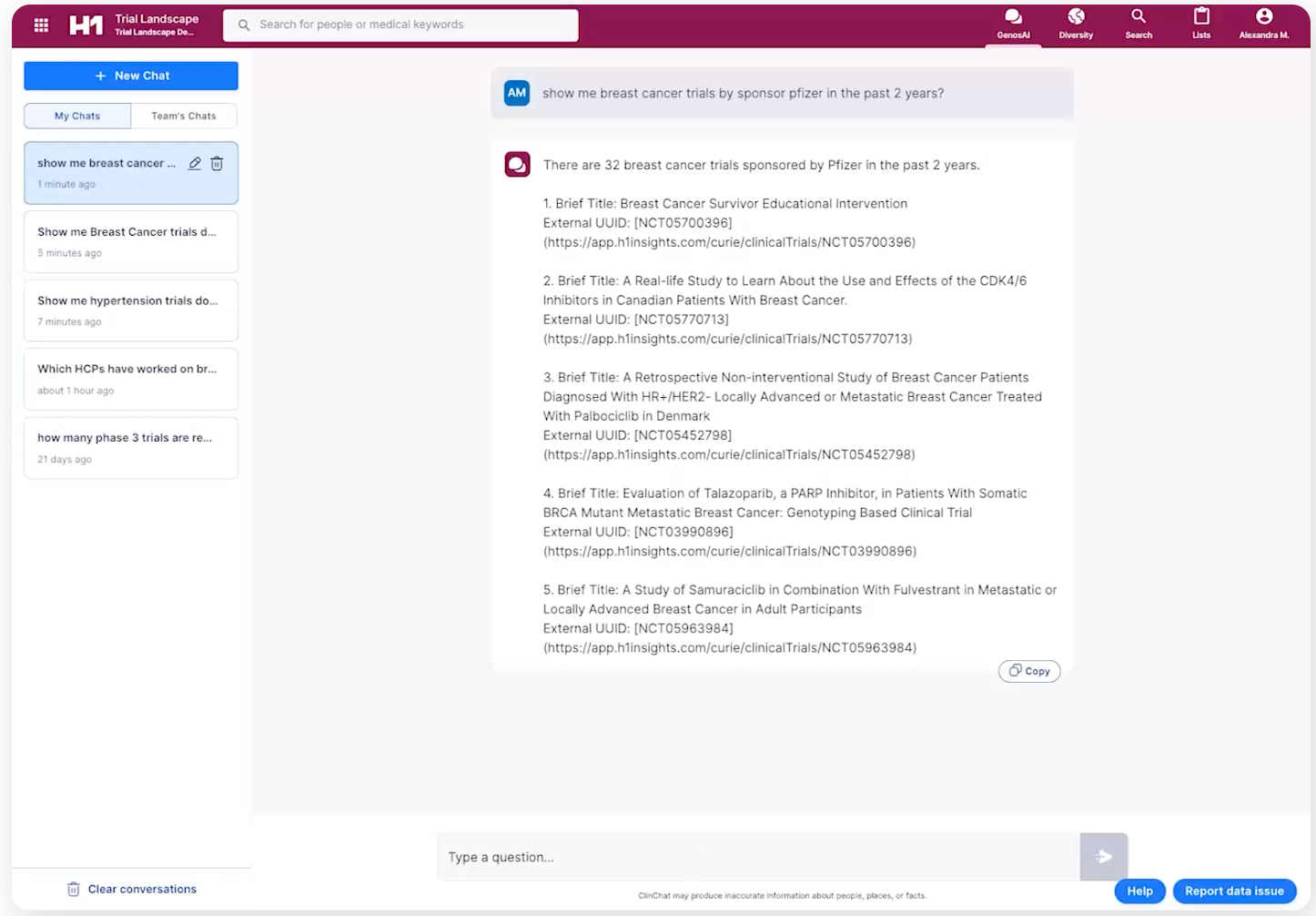Copy the chat response

(1029, 671)
